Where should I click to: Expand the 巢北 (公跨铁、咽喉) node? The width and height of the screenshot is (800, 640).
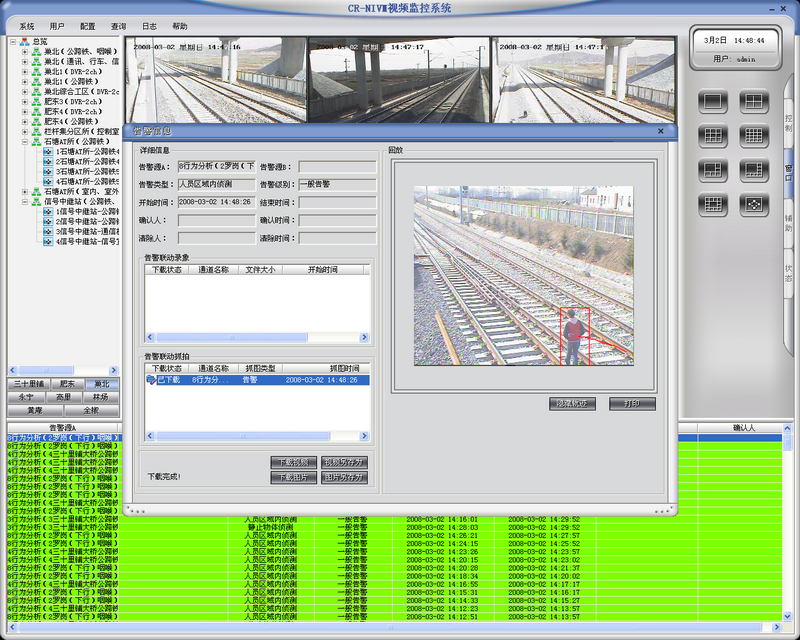pyautogui.click(x=25, y=52)
